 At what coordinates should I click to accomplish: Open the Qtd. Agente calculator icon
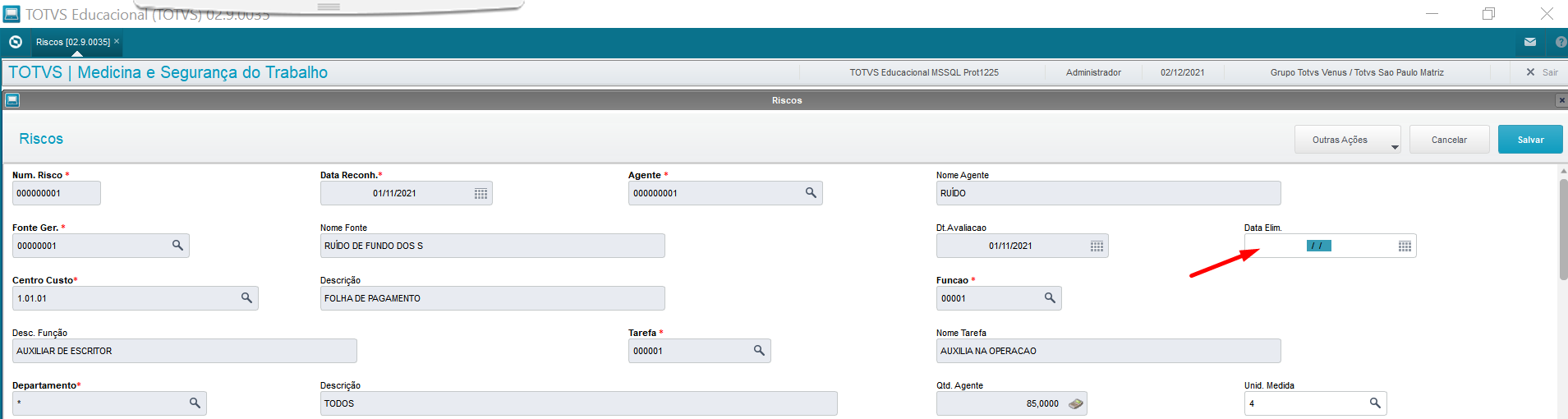coord(1075,403)
